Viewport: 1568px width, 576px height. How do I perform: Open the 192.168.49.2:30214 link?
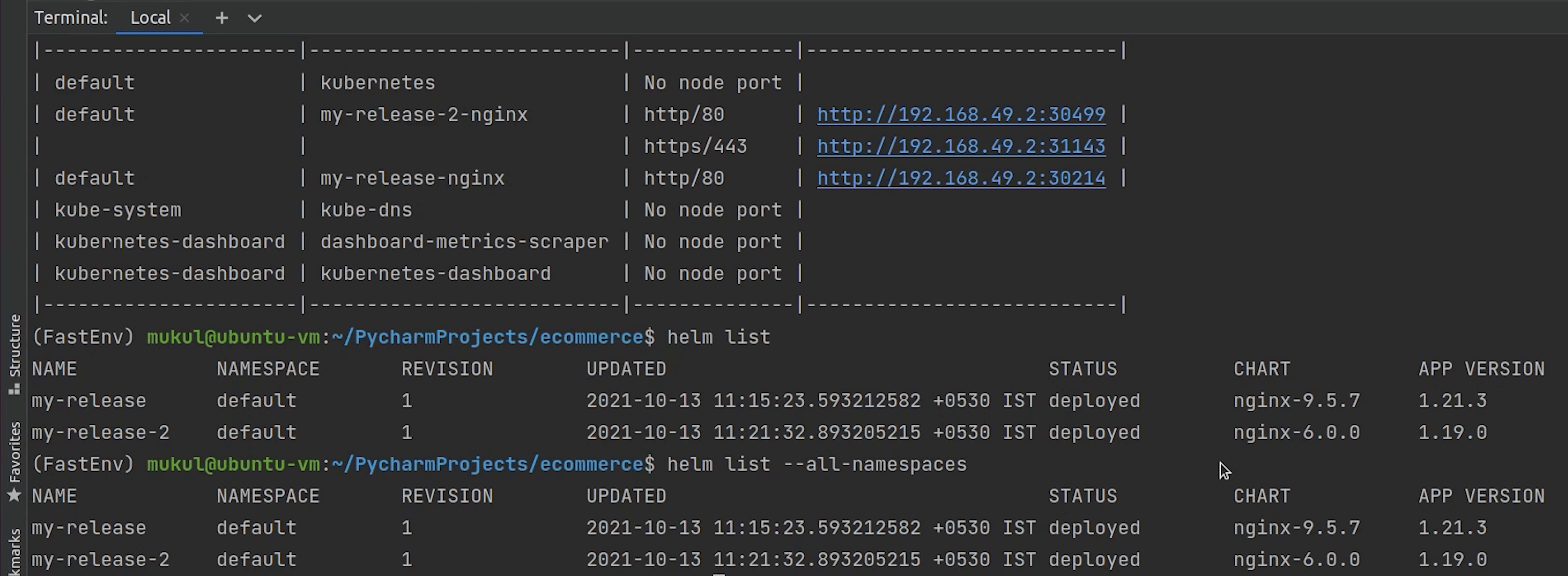(x=961, y=178)
